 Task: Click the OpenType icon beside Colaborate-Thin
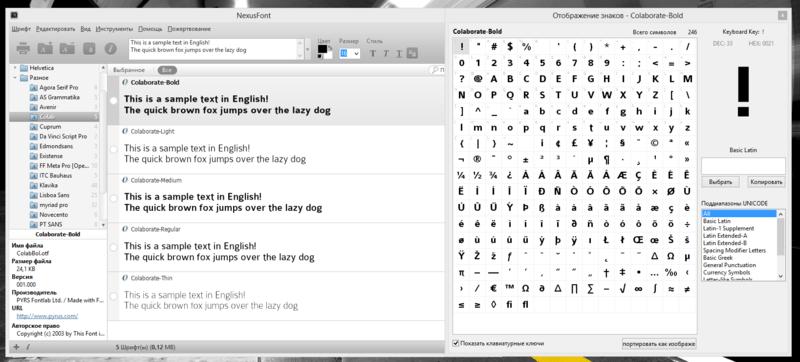[x=126, y=278]
